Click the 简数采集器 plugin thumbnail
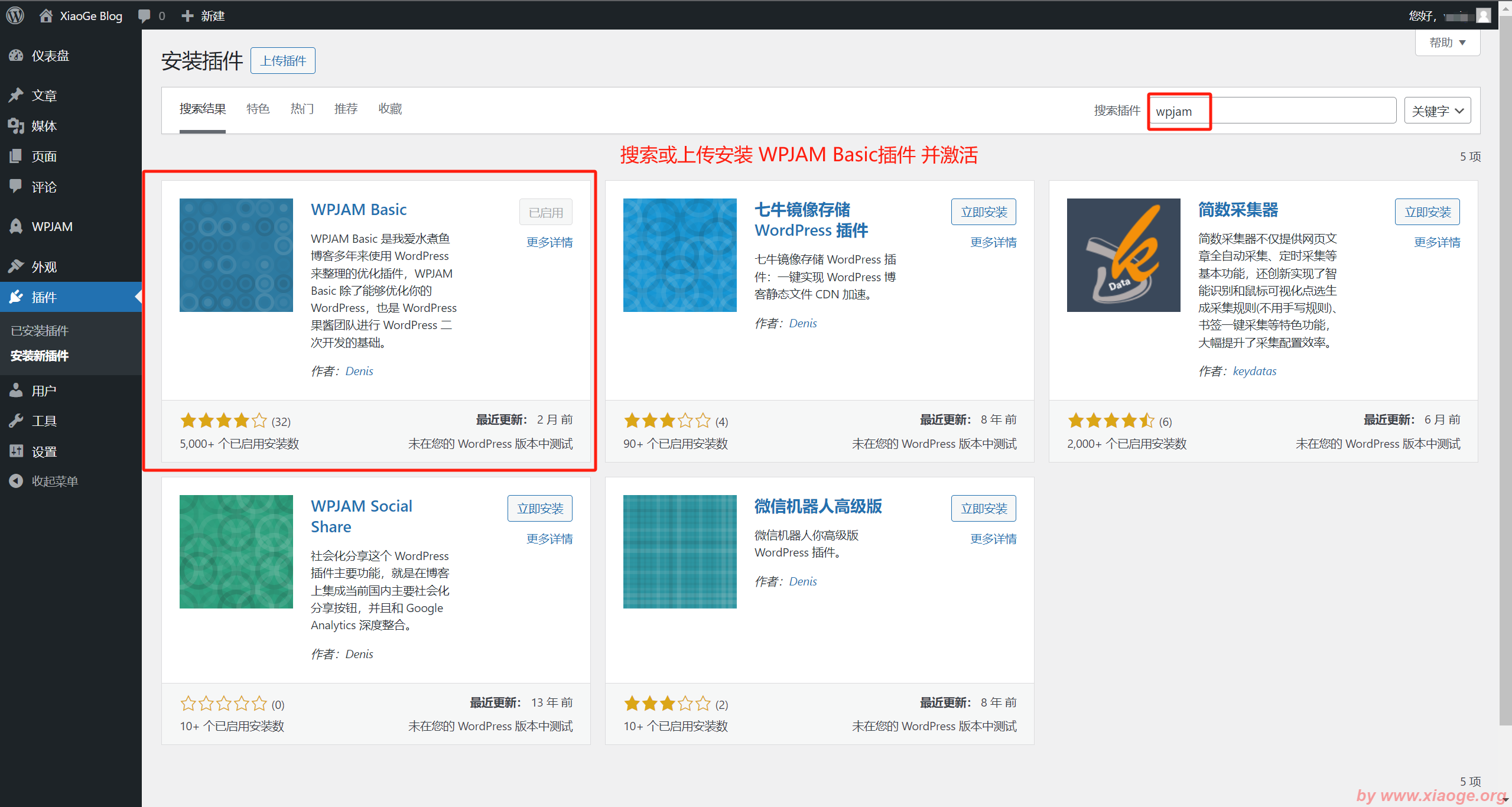Image resolution: width=1512 pixels, height=807 pixels. click(x=1123, y=255)
